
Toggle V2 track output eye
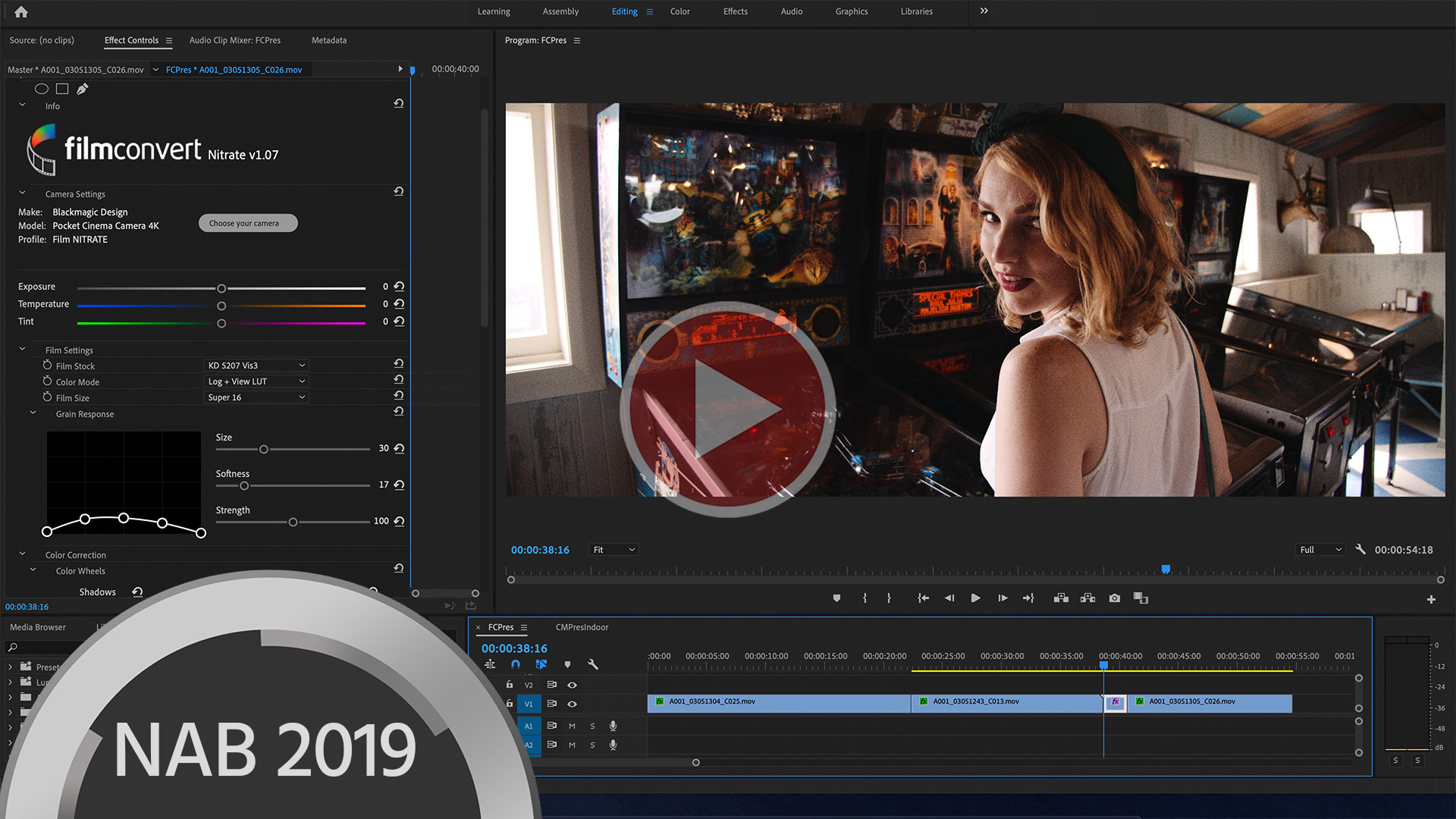573,685
